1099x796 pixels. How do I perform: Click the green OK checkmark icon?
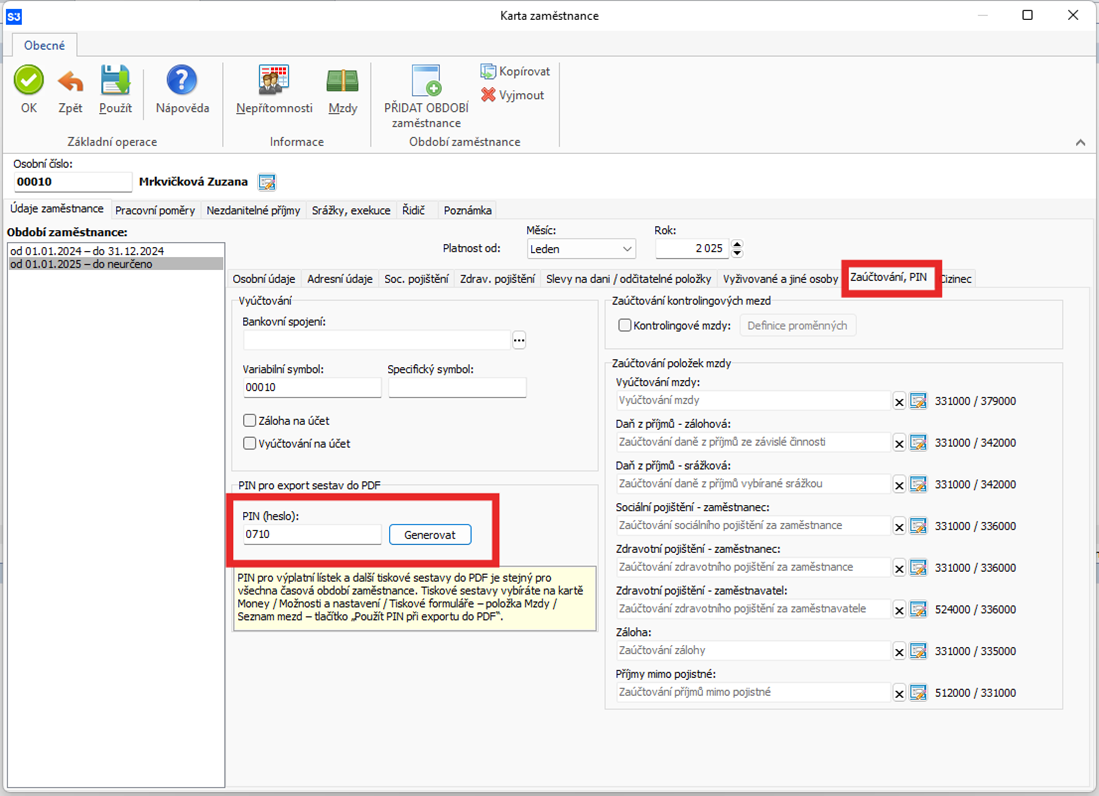coord(29,81)
